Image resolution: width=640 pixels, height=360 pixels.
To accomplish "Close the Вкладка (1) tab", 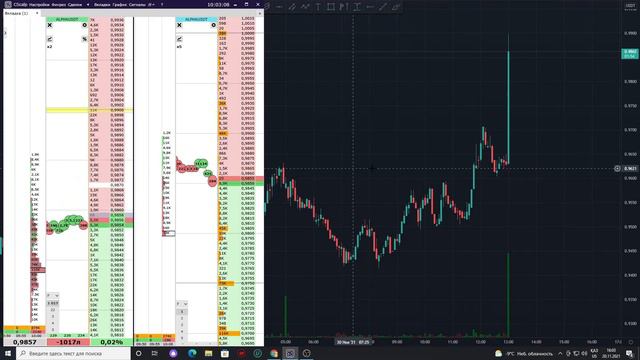I will point(37,13).
